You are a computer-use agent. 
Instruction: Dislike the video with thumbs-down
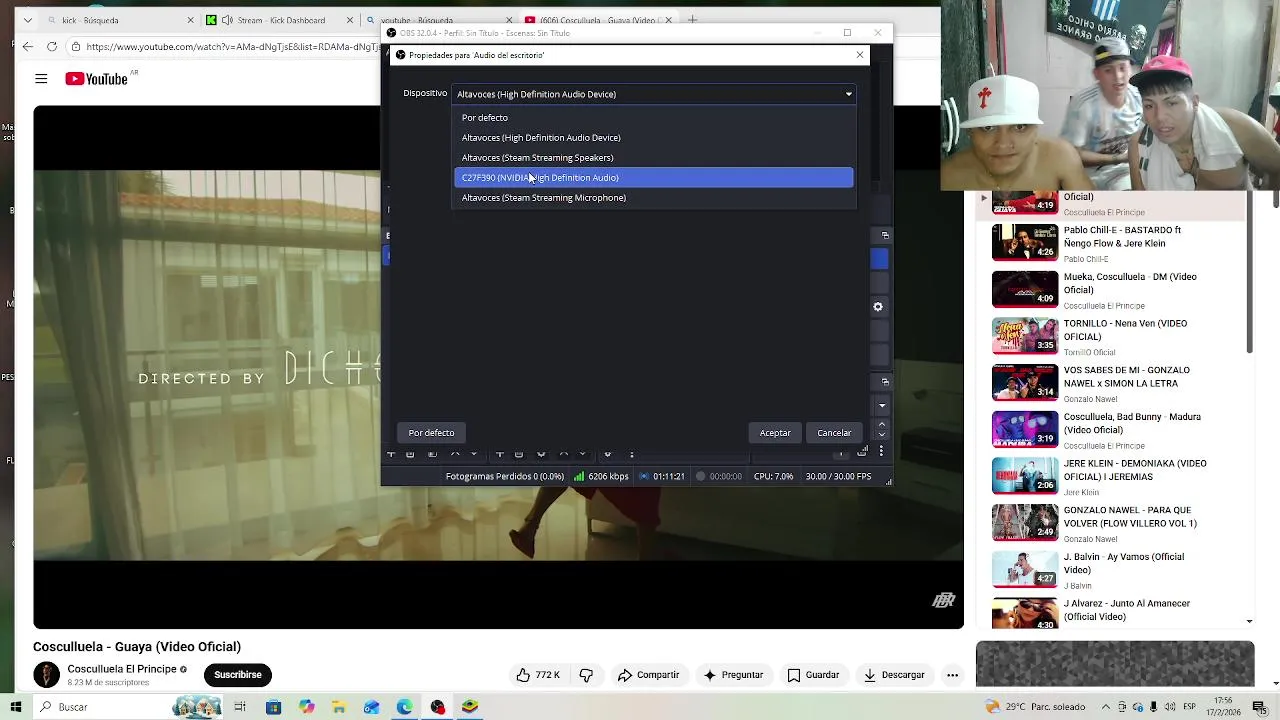pyautogui.click(x=586, y=675)
